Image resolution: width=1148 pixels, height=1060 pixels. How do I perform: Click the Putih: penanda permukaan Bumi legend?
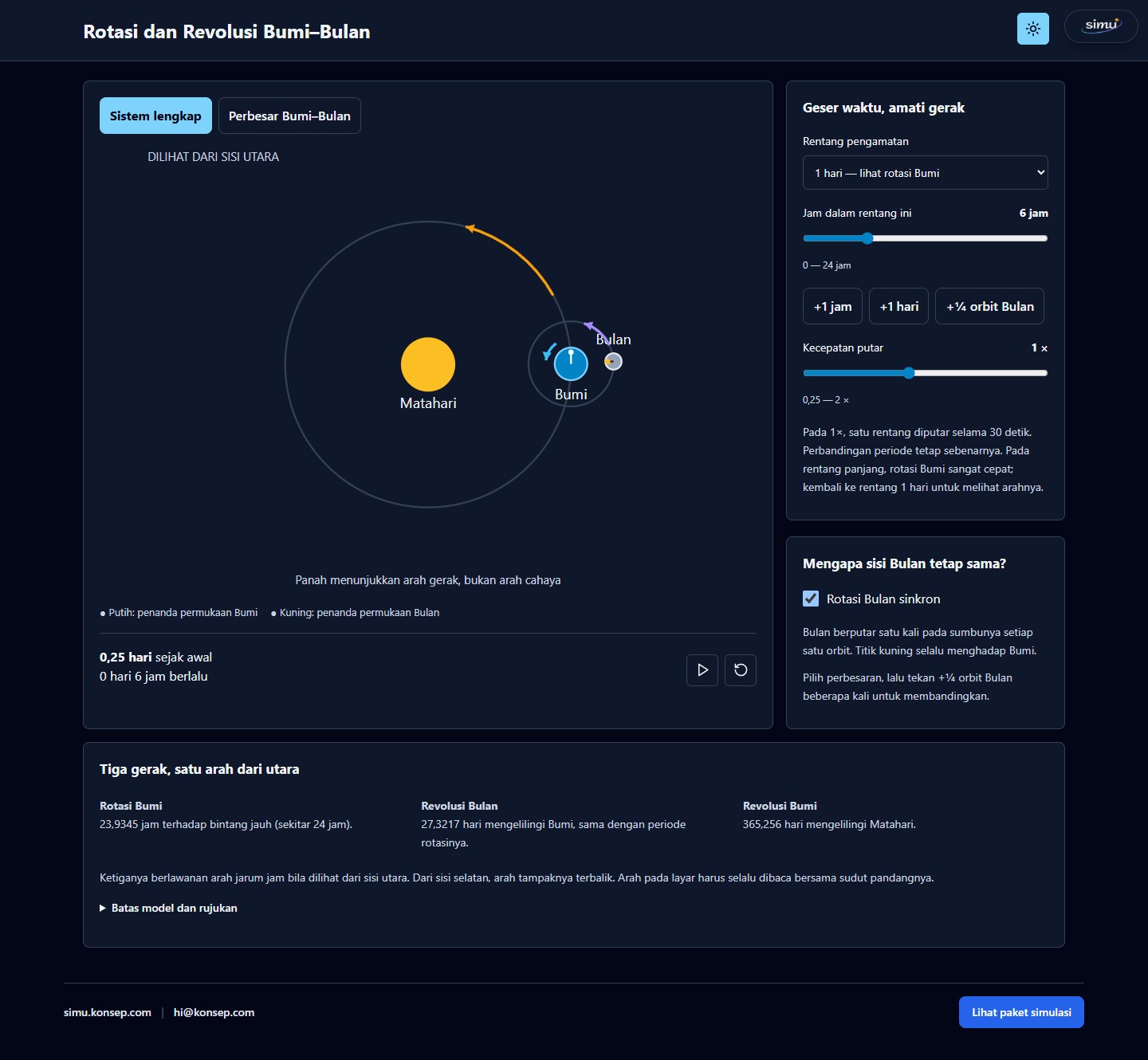coord(179,612)
